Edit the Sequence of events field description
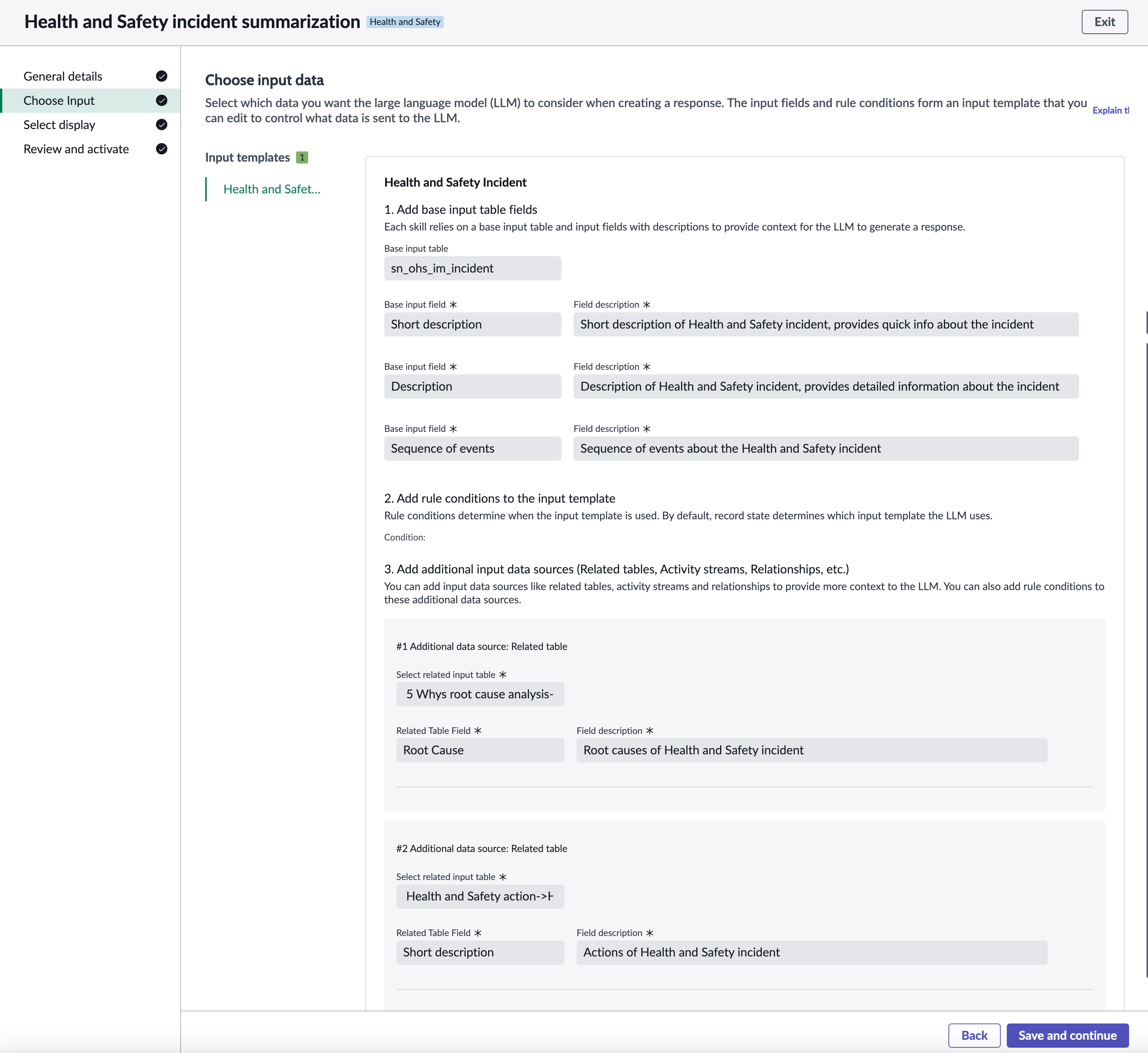Image resolution: width=1148 pixels, height=1053 pixels. point(826,449)
